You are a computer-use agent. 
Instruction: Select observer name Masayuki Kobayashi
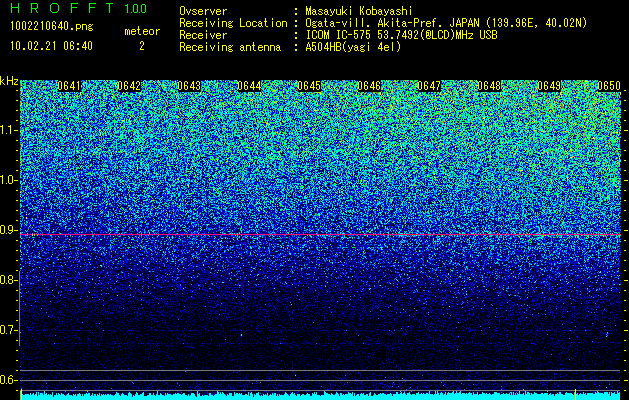coord(359,11)
